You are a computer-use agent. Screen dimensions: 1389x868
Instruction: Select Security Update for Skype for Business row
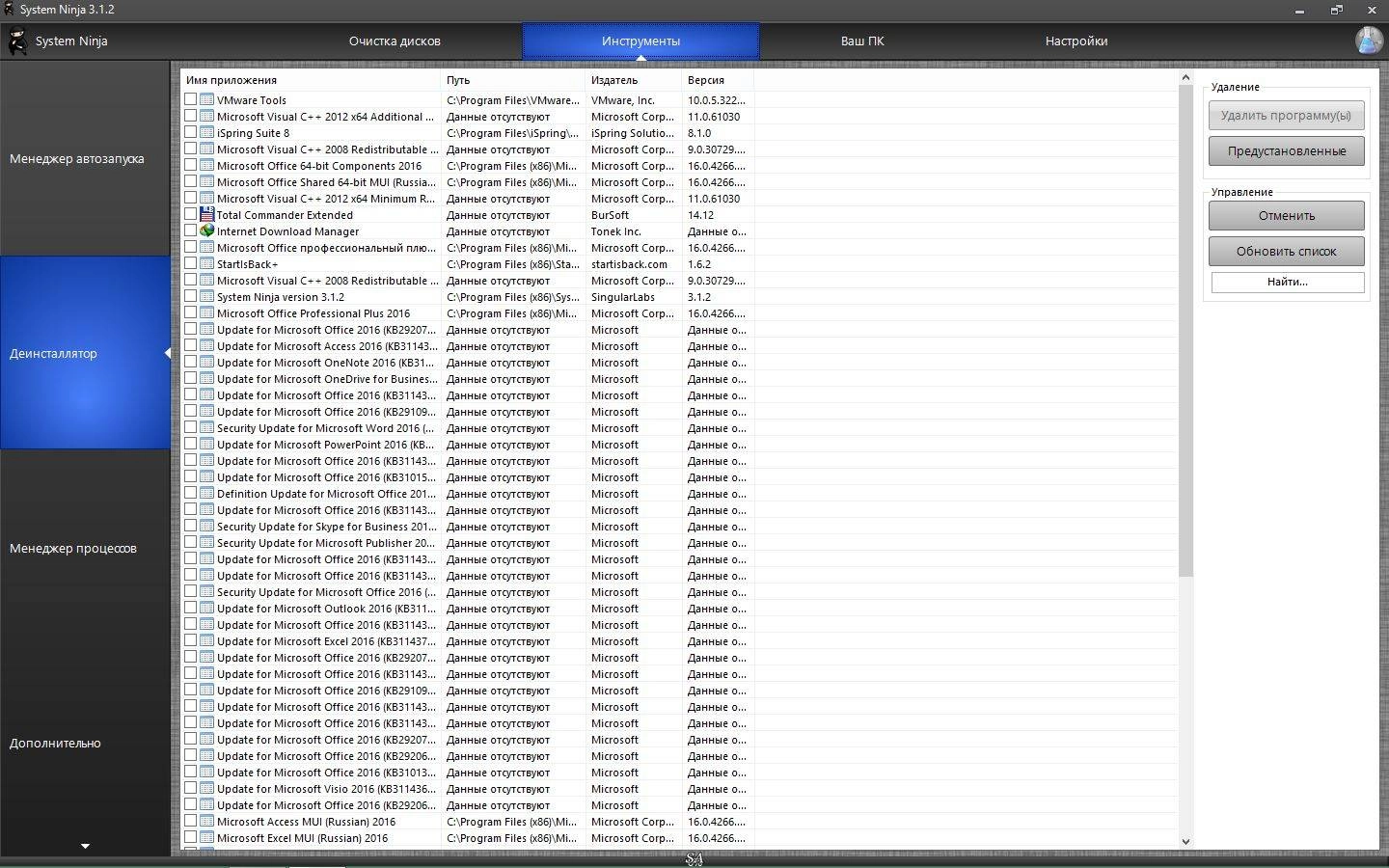(x=679, y=527)
